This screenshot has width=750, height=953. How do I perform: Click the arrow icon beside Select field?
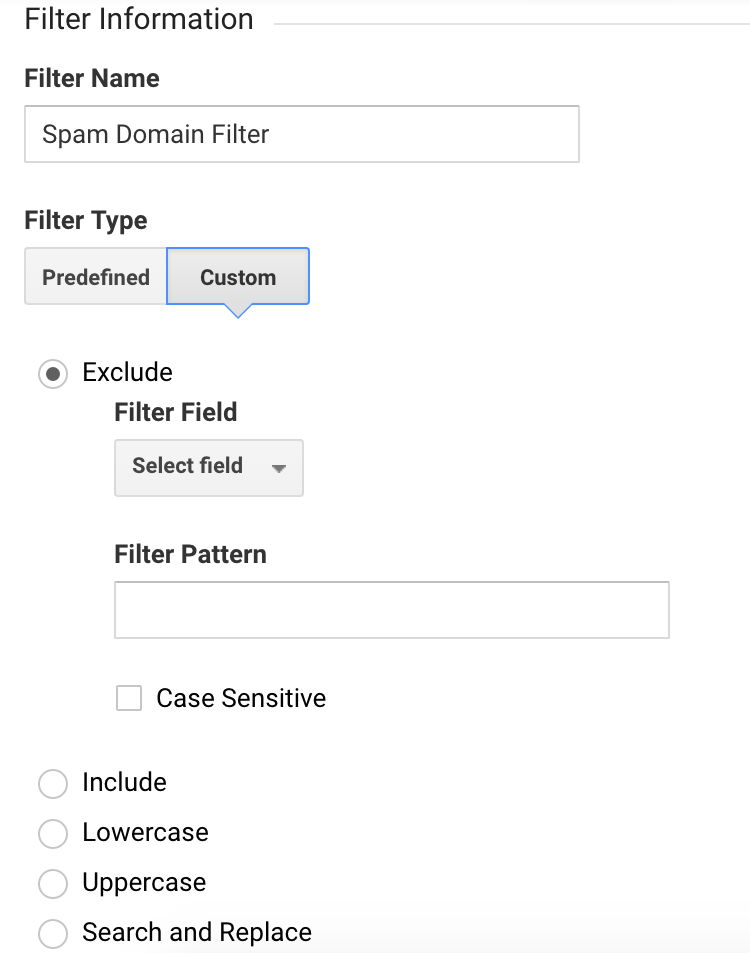pos(279,468)
